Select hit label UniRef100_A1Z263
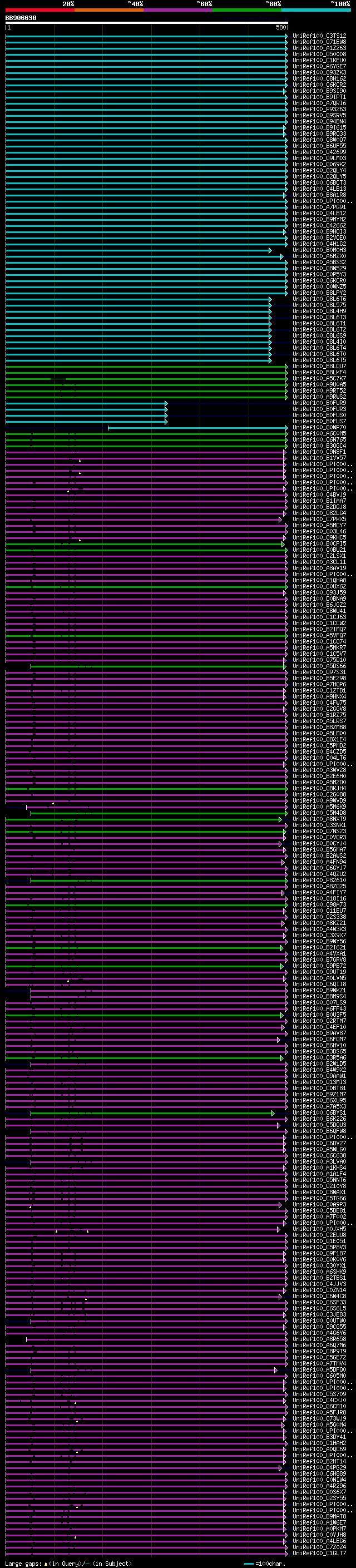 pyautogui.click(x=319, y=48)
